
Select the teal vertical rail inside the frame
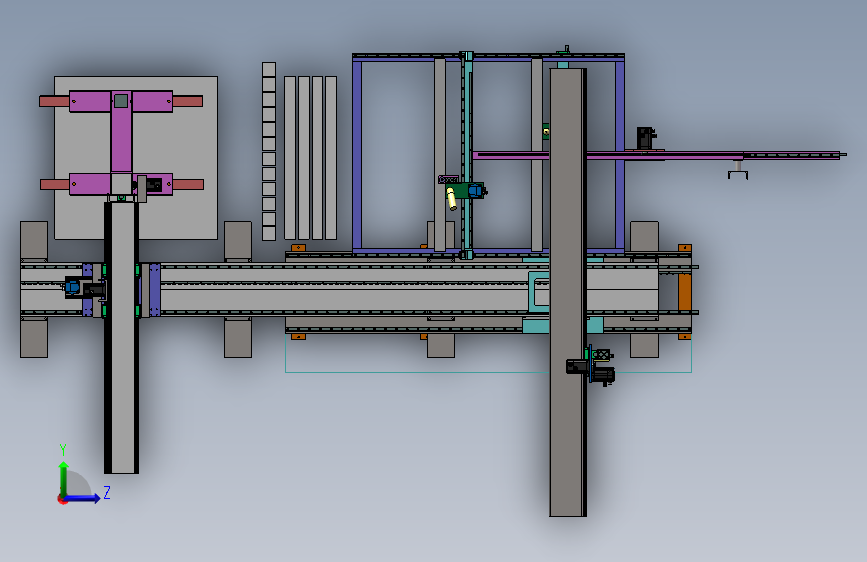pos(467,155)
